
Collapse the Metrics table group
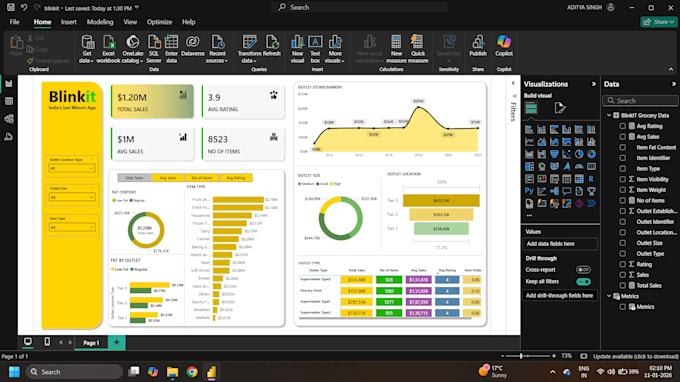coord(609,296)
